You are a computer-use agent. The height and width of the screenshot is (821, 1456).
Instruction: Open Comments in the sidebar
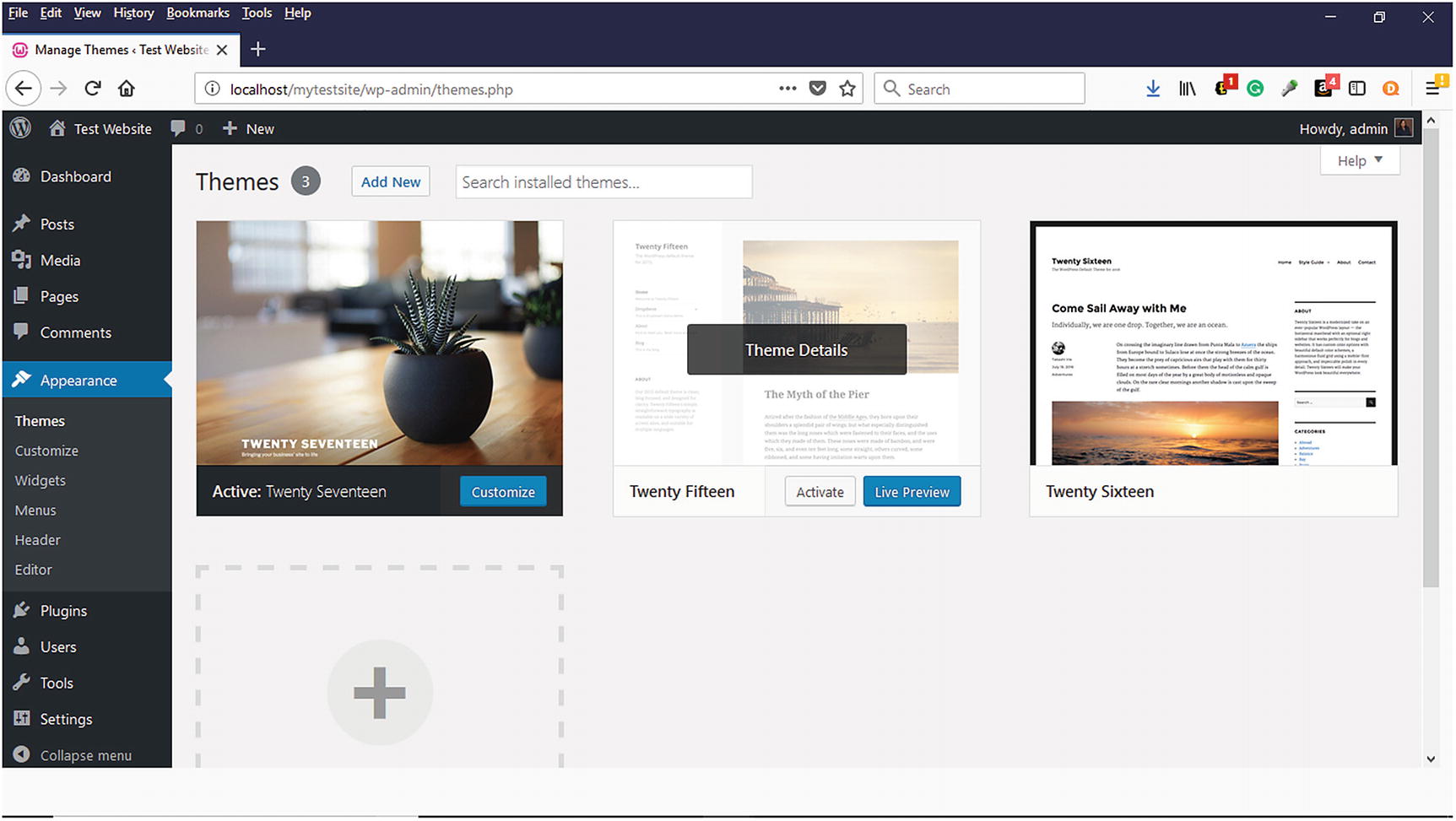(x=86, y=332)
